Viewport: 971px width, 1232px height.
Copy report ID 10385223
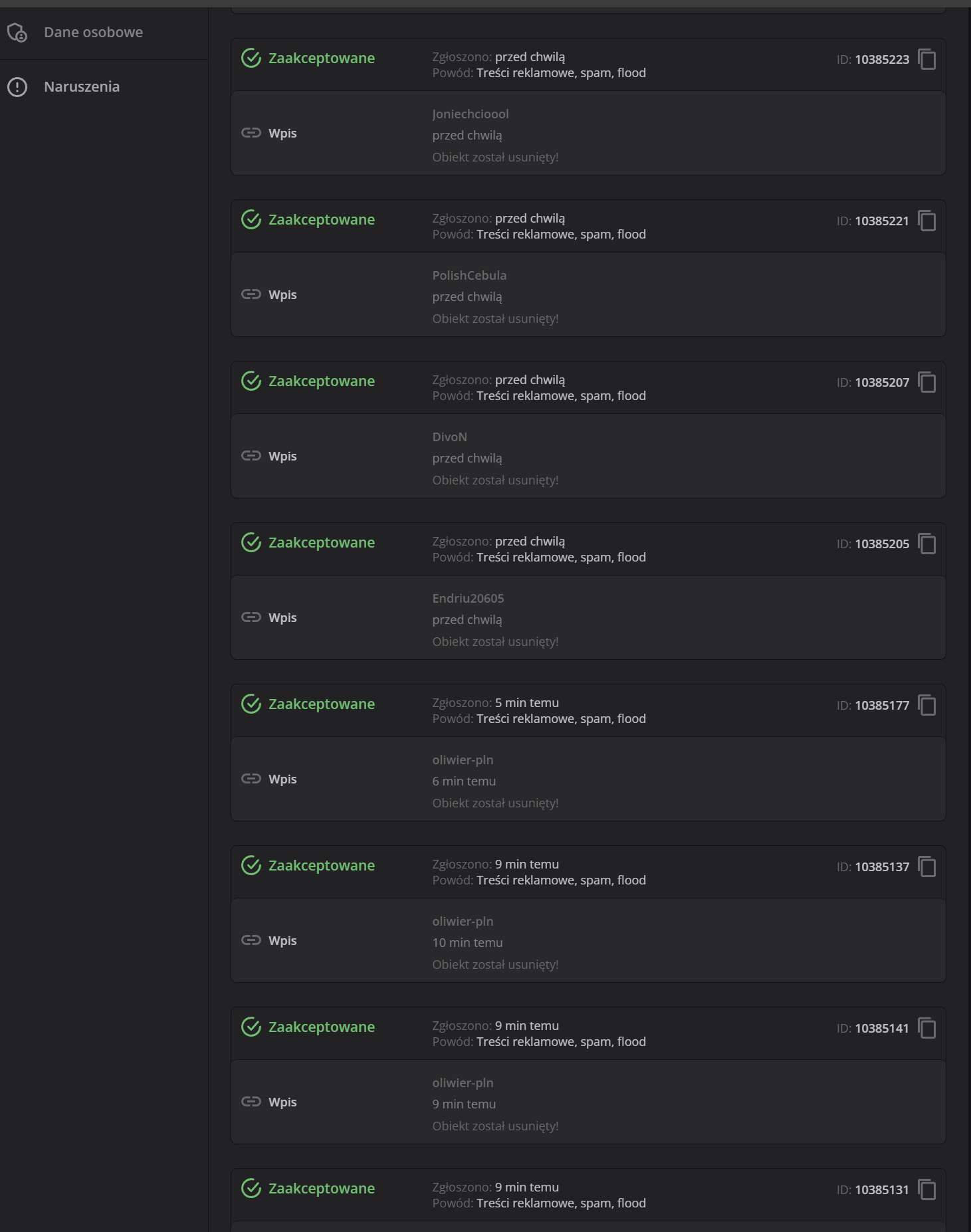pyautogui.click(x=926, y=59)
